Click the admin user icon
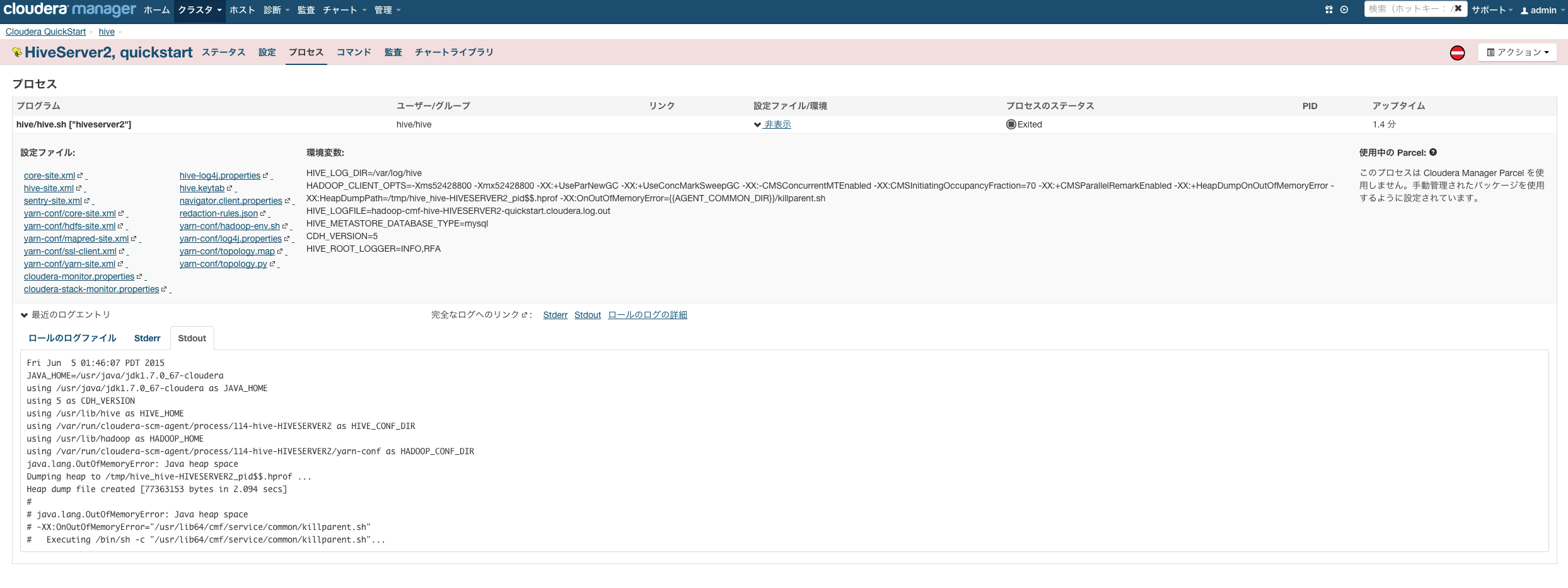The height and width of the screenshot is (588, 1568). [1524, 10]
